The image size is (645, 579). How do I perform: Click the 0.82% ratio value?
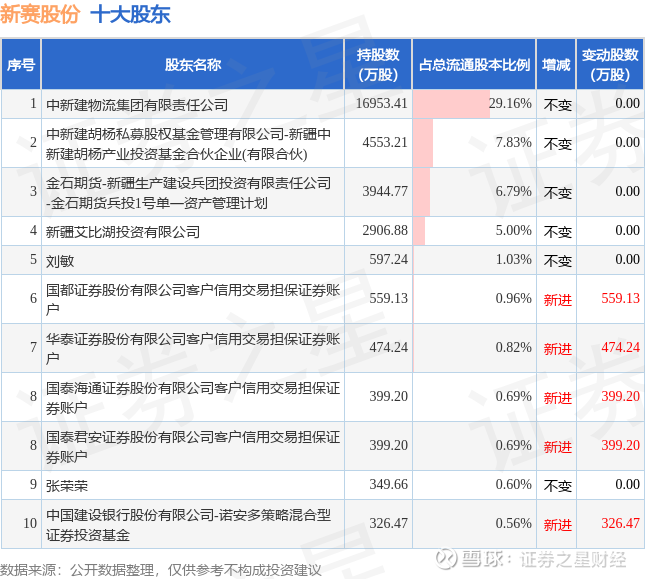click(x=514, y=347)
